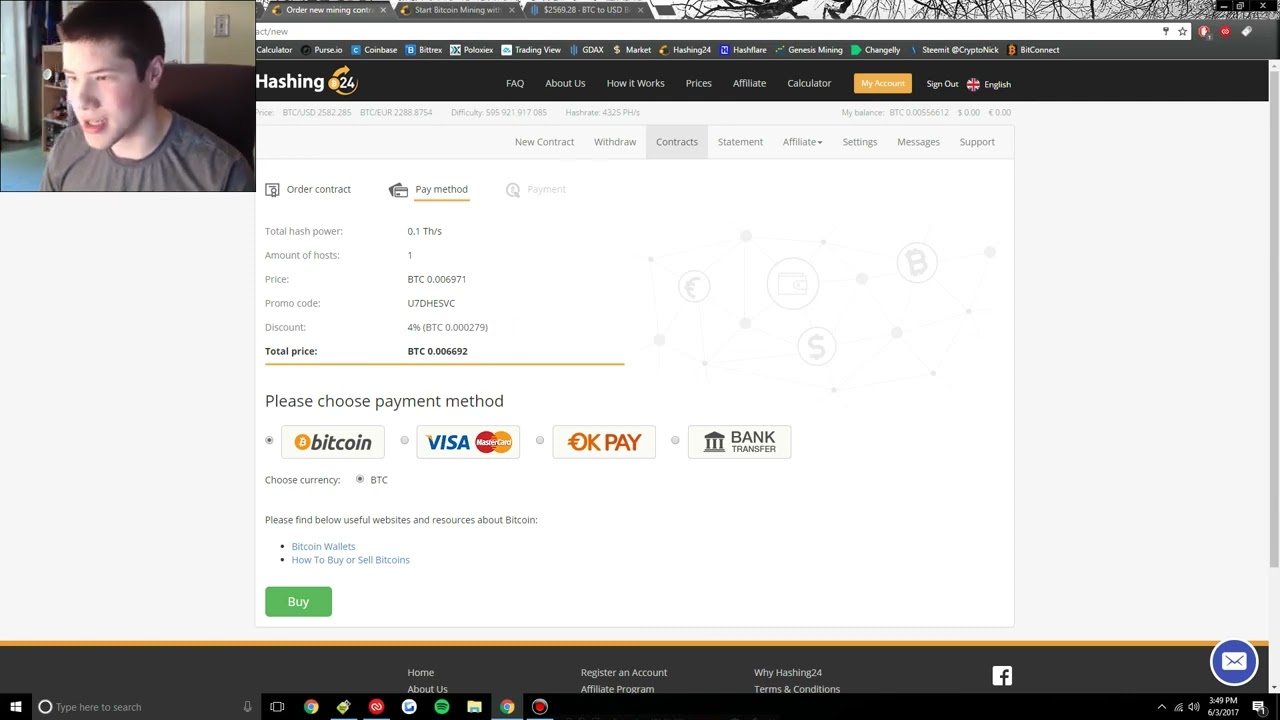Open the Hashing24 bookmark

(x=685, y=50)
